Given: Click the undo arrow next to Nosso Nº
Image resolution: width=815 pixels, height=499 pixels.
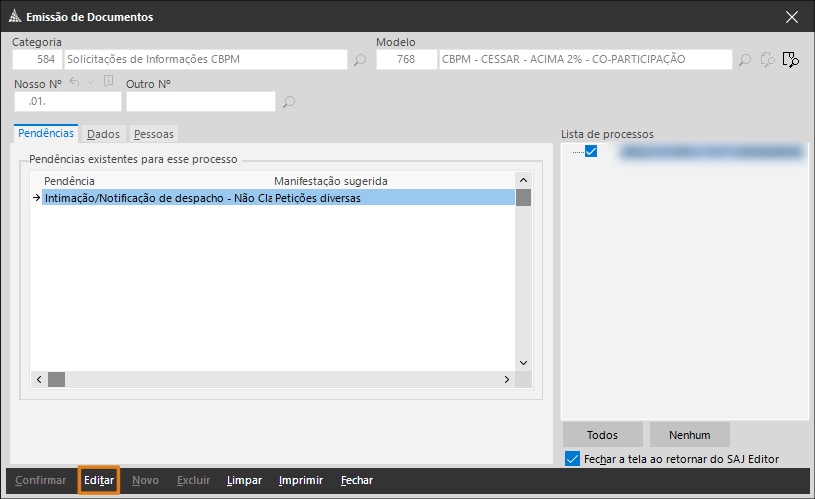Looking at the screenshot, I should pos(74,82).
